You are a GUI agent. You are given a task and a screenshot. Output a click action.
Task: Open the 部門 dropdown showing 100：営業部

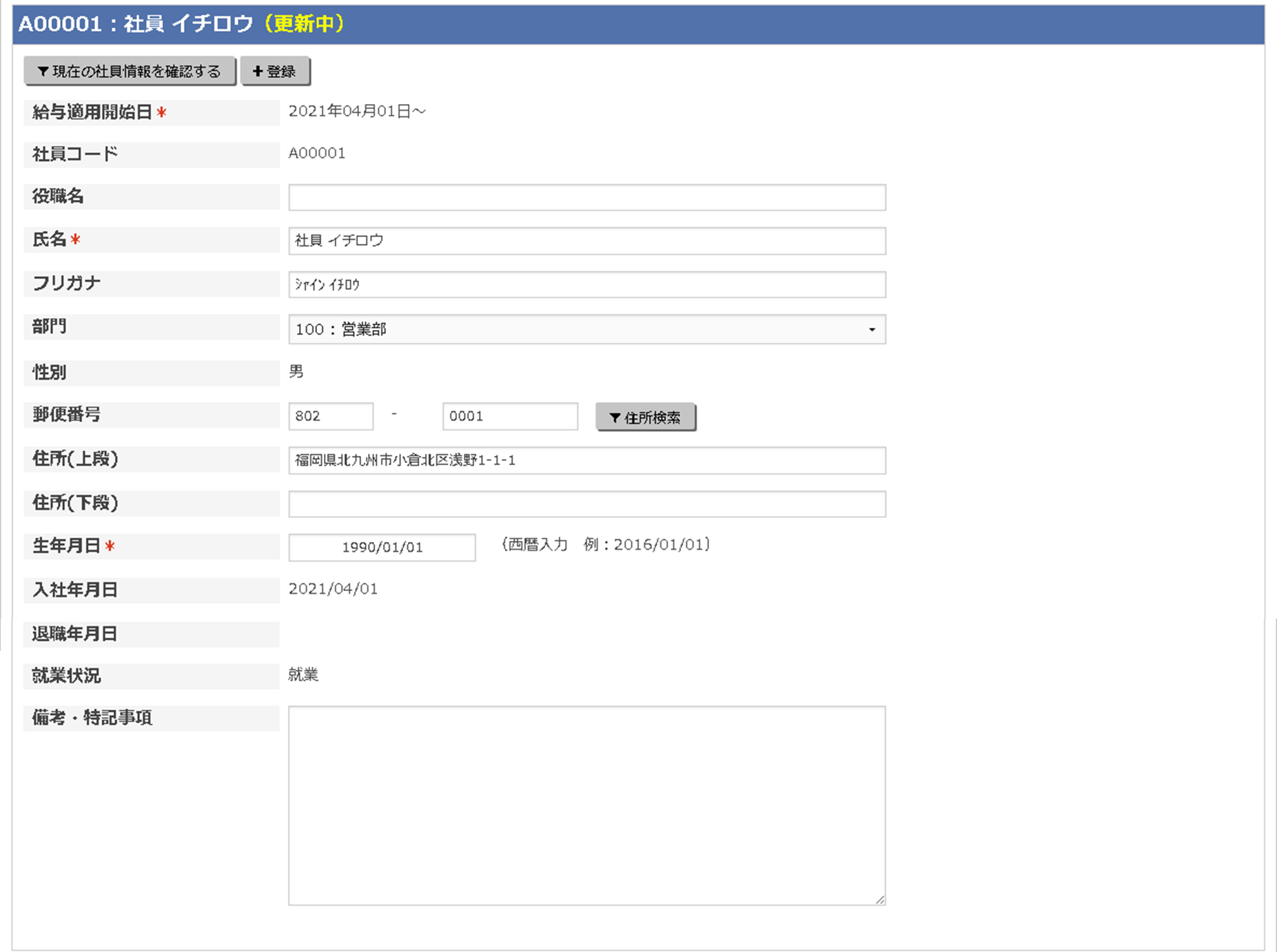point(586,329)
